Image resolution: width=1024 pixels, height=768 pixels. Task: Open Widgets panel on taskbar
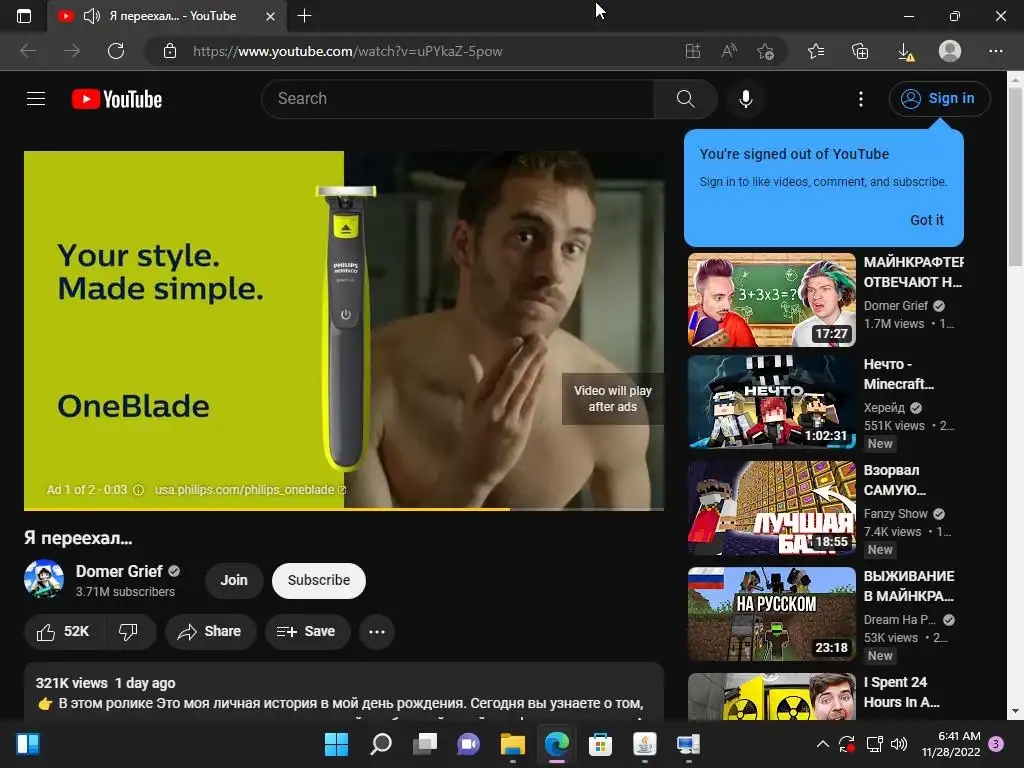(28, 744)
